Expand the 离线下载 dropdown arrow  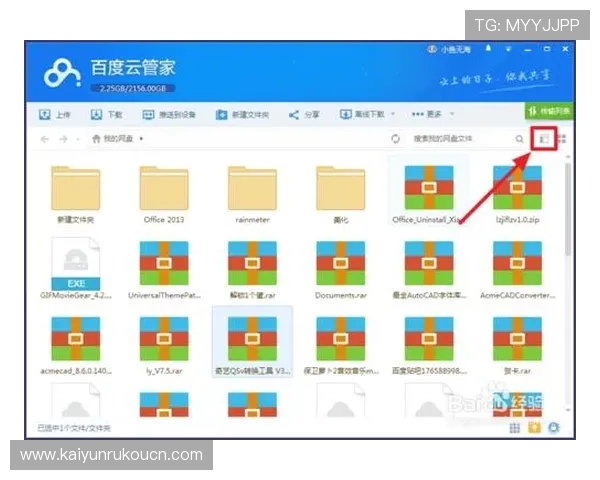393,114
